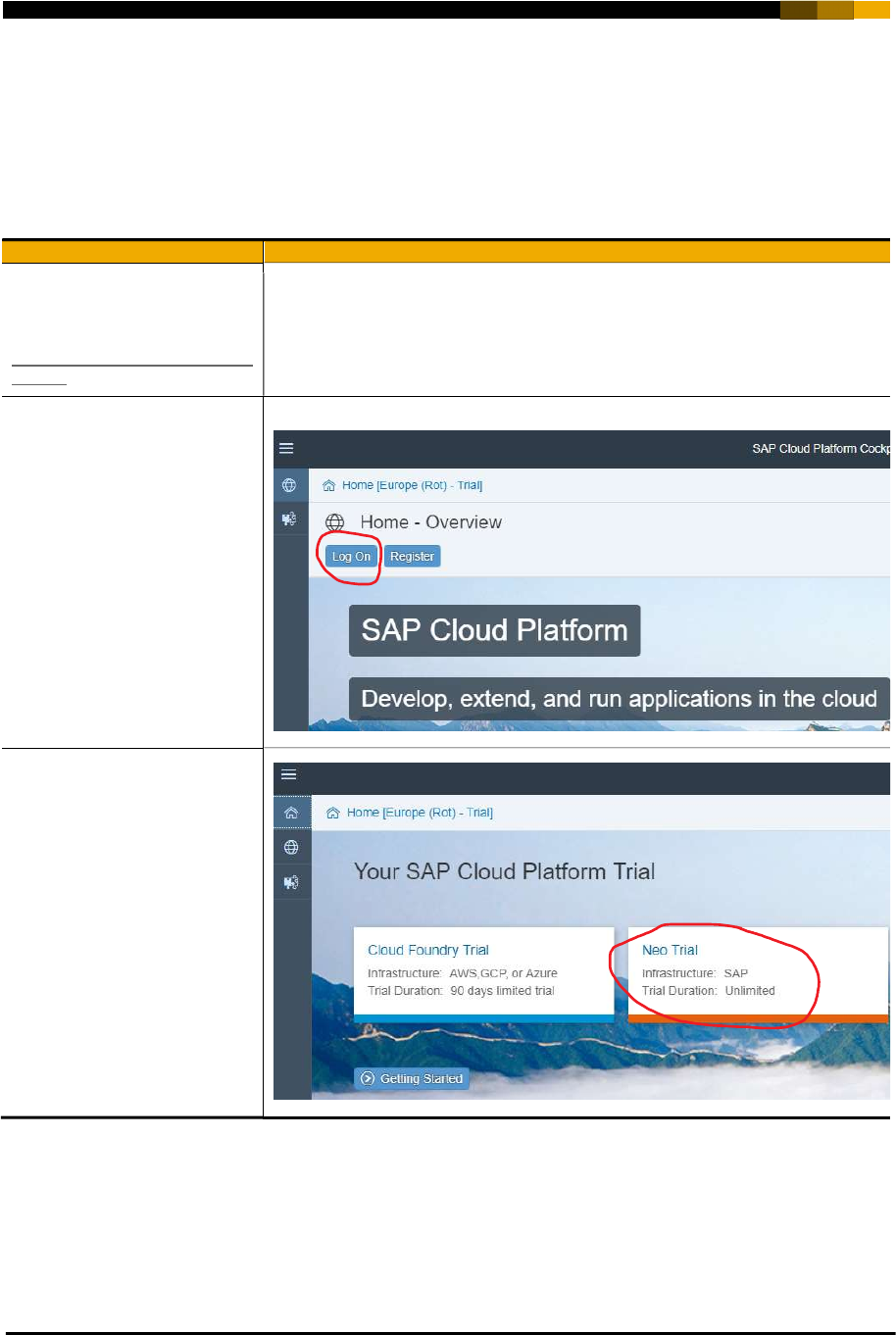Open Home [Europe (Rot) - Trial] breadcrumb above Trial heading
Image resolution: width=896 pixels, height=1335 pixels.
click(420, 813)
